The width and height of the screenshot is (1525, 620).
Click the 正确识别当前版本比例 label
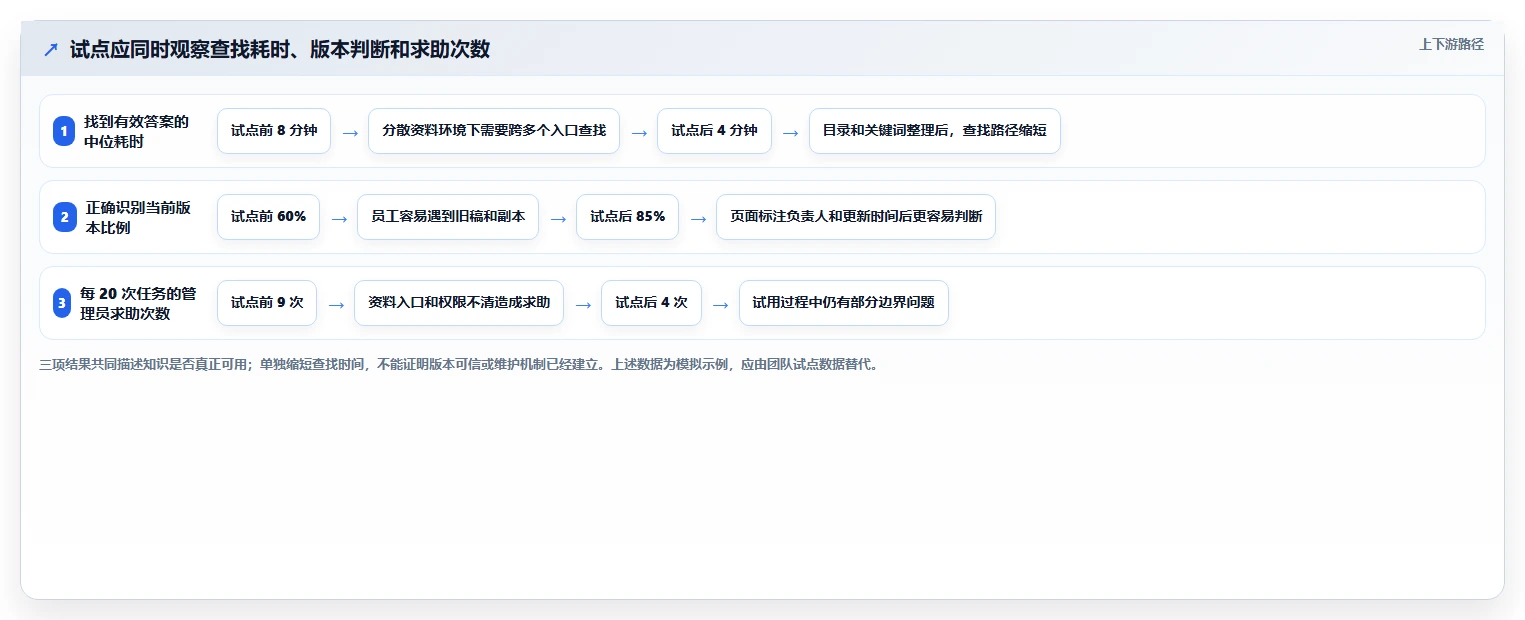pos(138,217)
